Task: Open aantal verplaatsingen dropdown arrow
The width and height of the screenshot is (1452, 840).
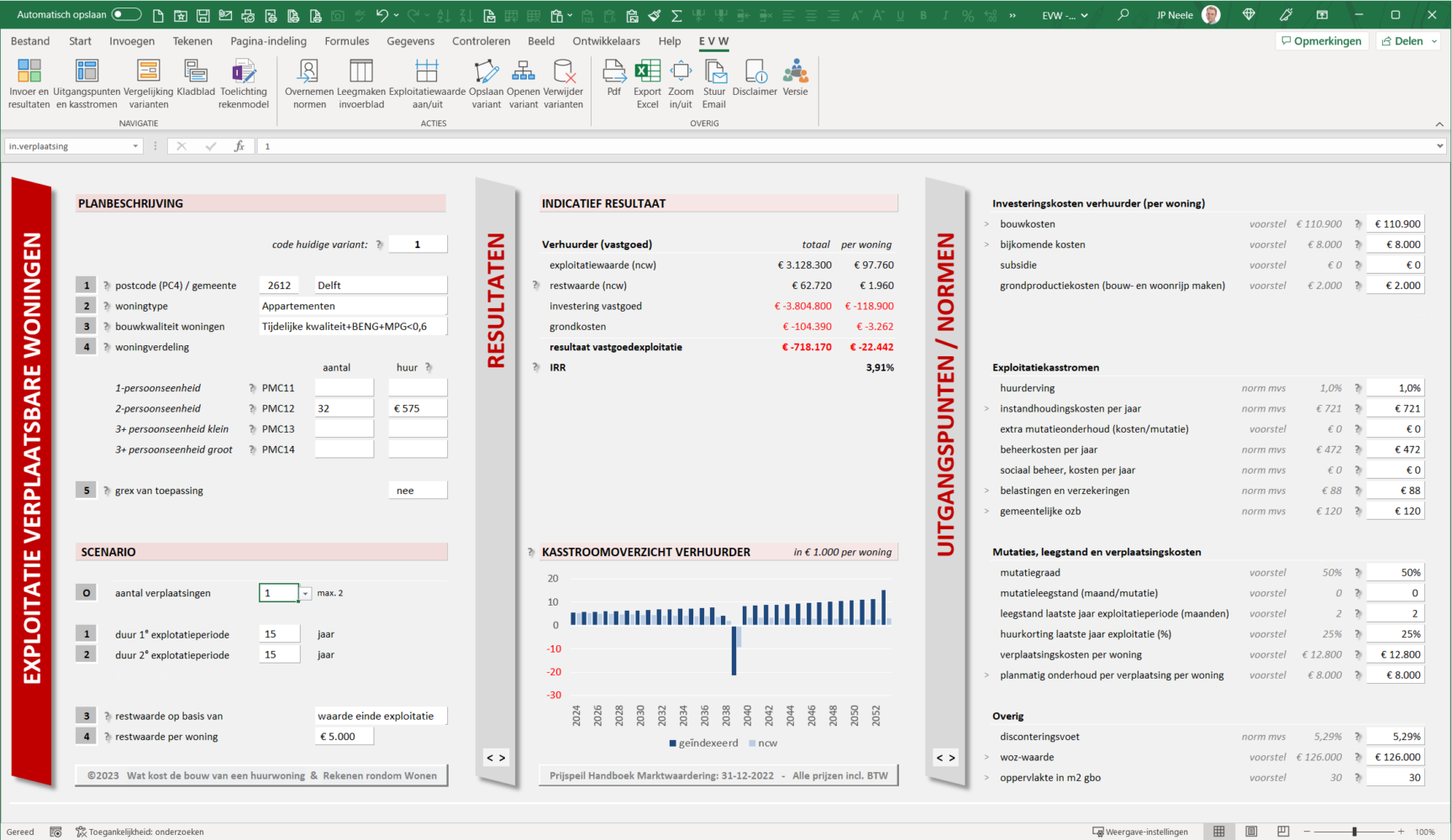Action: pyautogui.click(x=305, y=593)
